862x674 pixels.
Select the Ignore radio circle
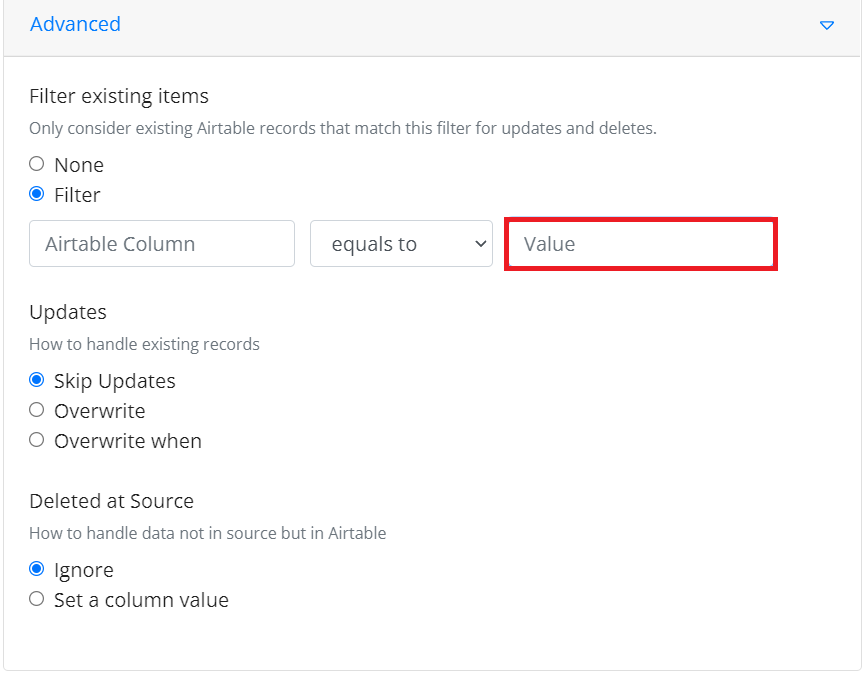point(37,569)
